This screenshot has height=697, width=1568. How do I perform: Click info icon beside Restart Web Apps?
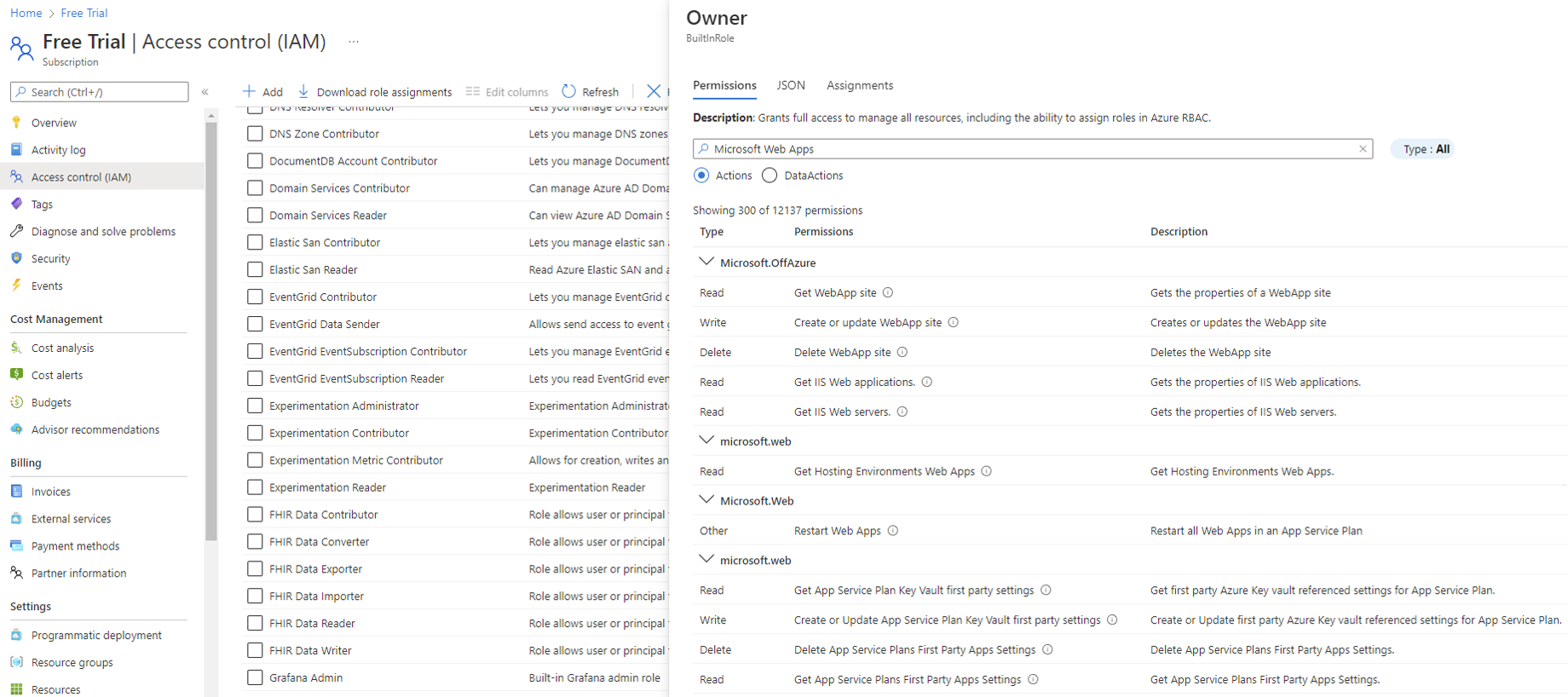pos(893,530)
